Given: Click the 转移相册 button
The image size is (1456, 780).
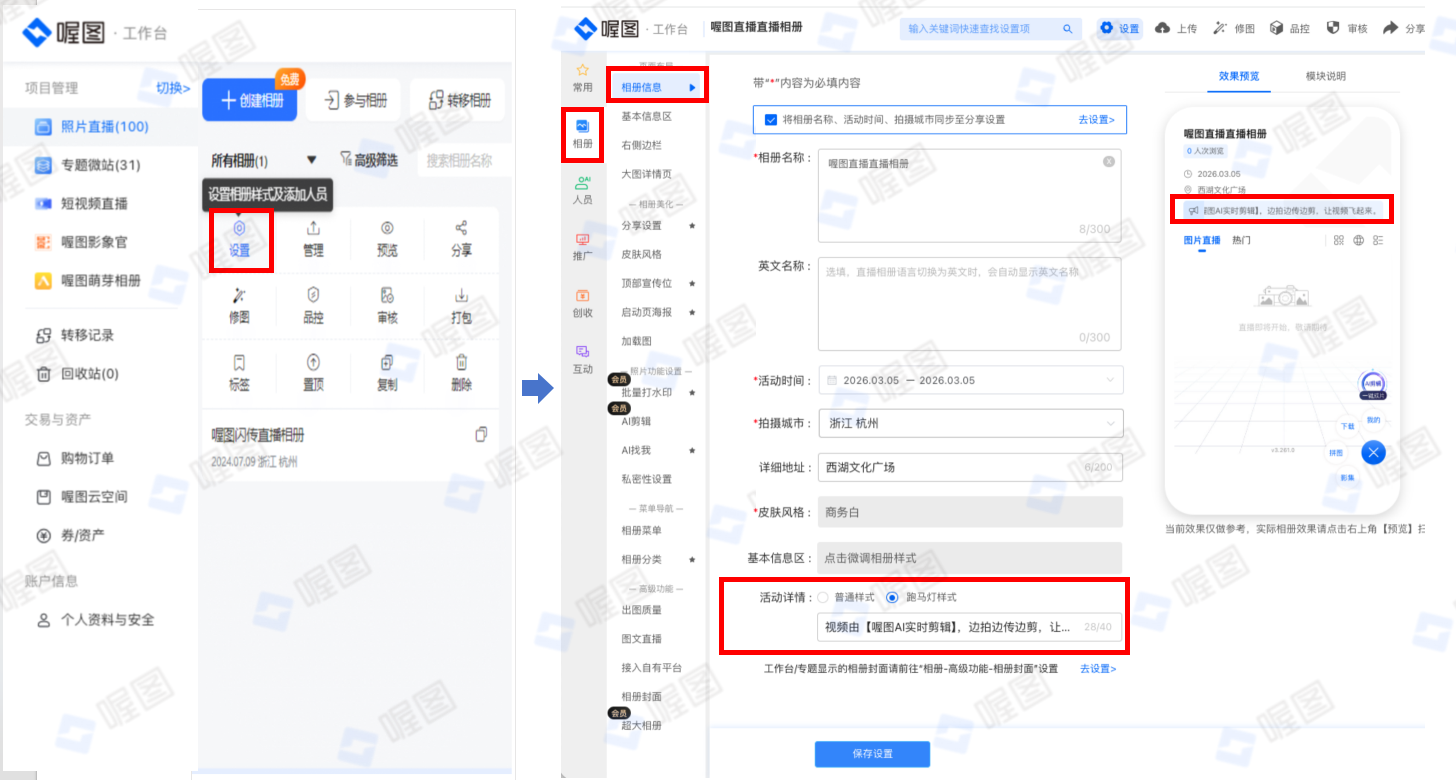Looking at the screenshot, I should coord(458,100).
